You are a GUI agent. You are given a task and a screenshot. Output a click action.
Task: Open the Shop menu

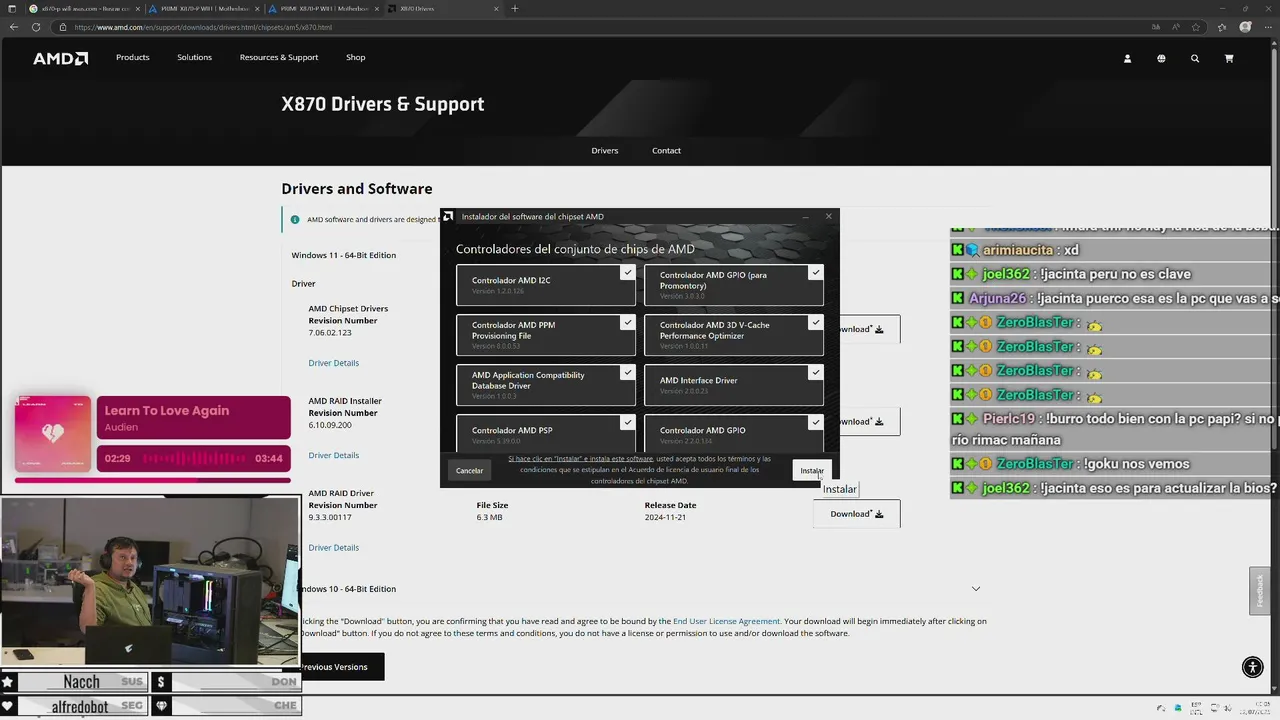[x=355, y=58]
